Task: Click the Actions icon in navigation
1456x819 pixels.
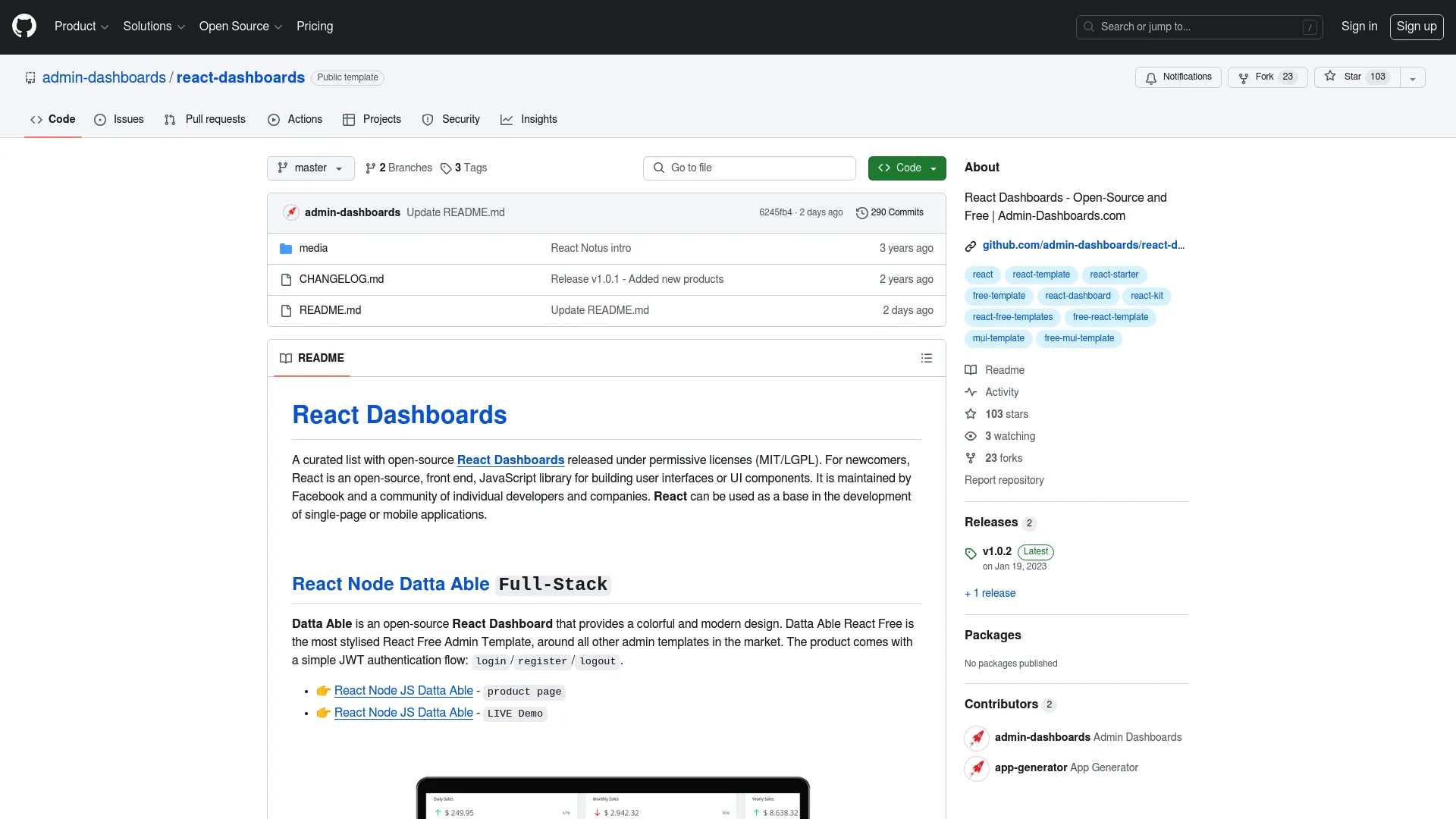Action: click(273, 119)
